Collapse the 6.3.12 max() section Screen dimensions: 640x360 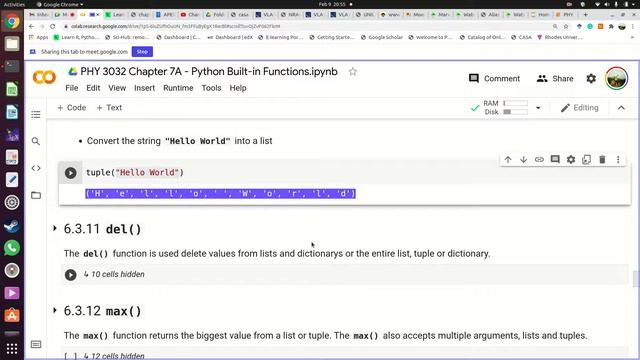click(55, 310)
